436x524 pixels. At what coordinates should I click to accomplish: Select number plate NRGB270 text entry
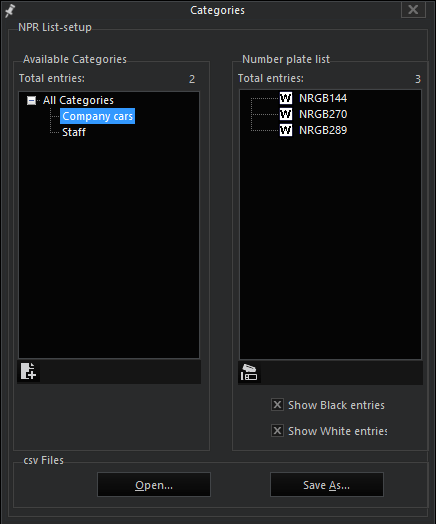[323, 114]
